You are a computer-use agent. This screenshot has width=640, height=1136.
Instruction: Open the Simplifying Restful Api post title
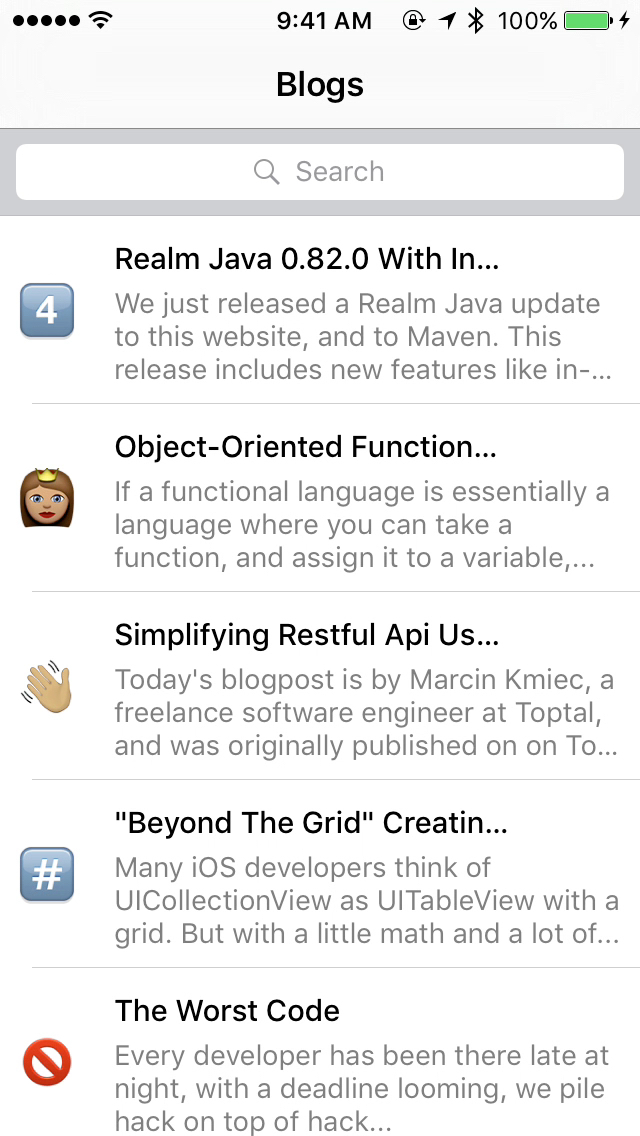click(307, 635)
